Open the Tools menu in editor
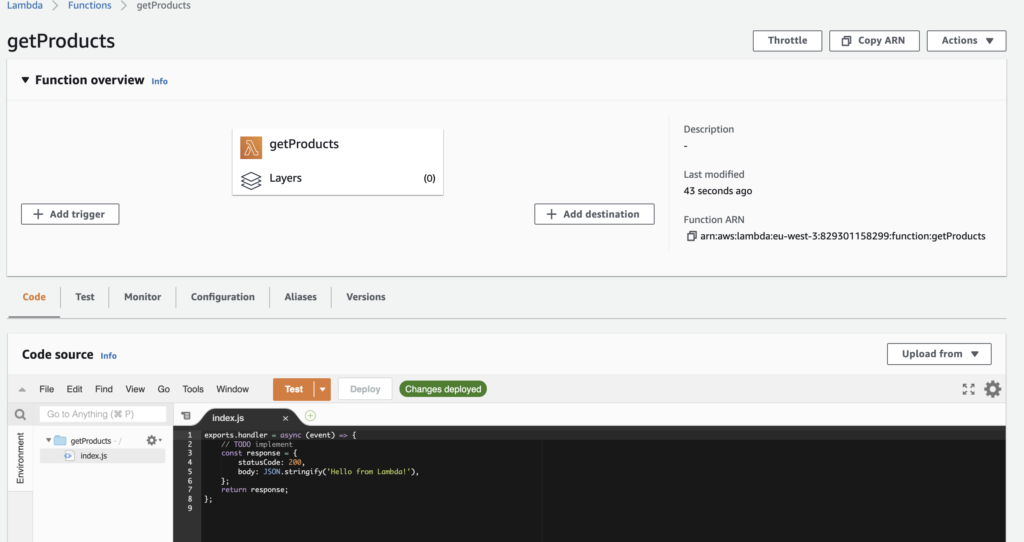Viewport: 1024px width, 542px height. 193,389
